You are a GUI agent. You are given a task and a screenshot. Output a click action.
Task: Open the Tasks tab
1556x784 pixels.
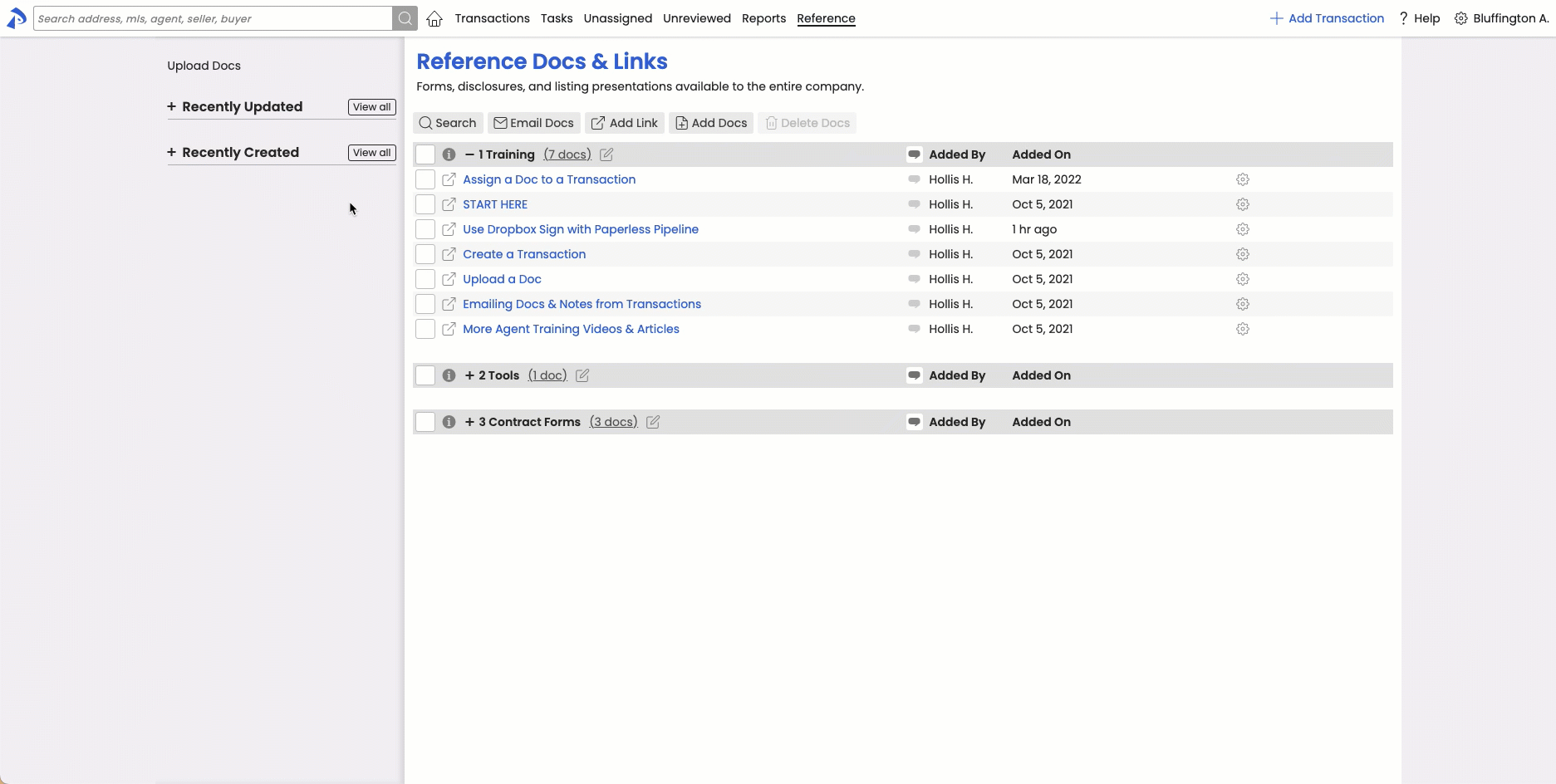(557, 18)
